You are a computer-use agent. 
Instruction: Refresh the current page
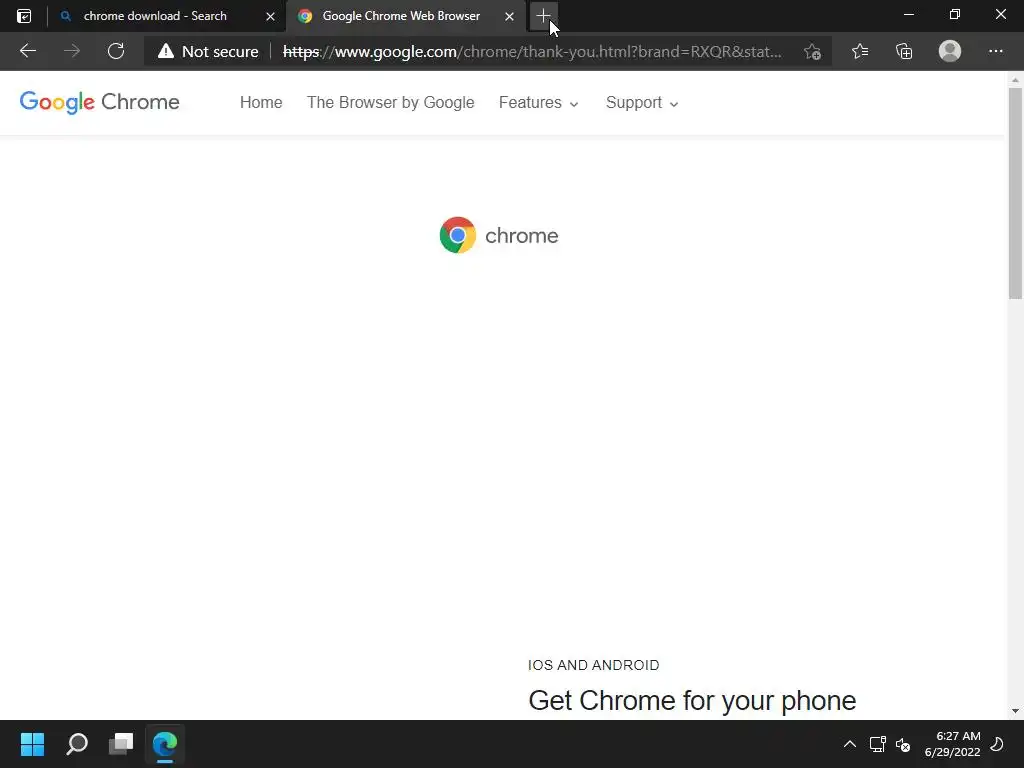[x=116, y=51]
